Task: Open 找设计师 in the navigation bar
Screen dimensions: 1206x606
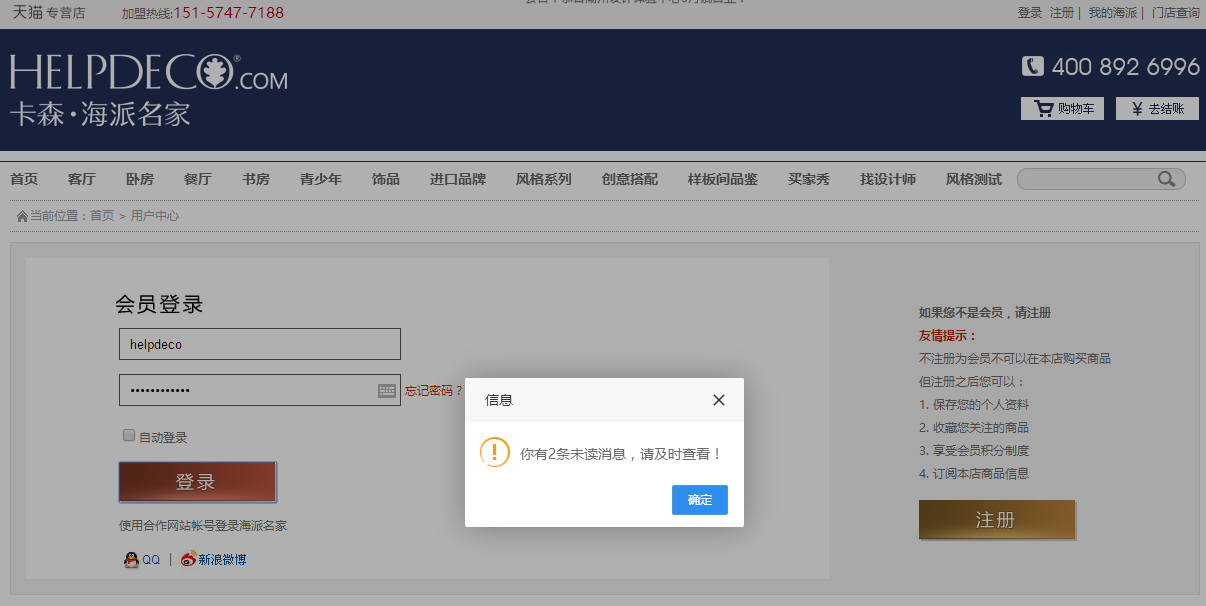Action: coord(888,180)
